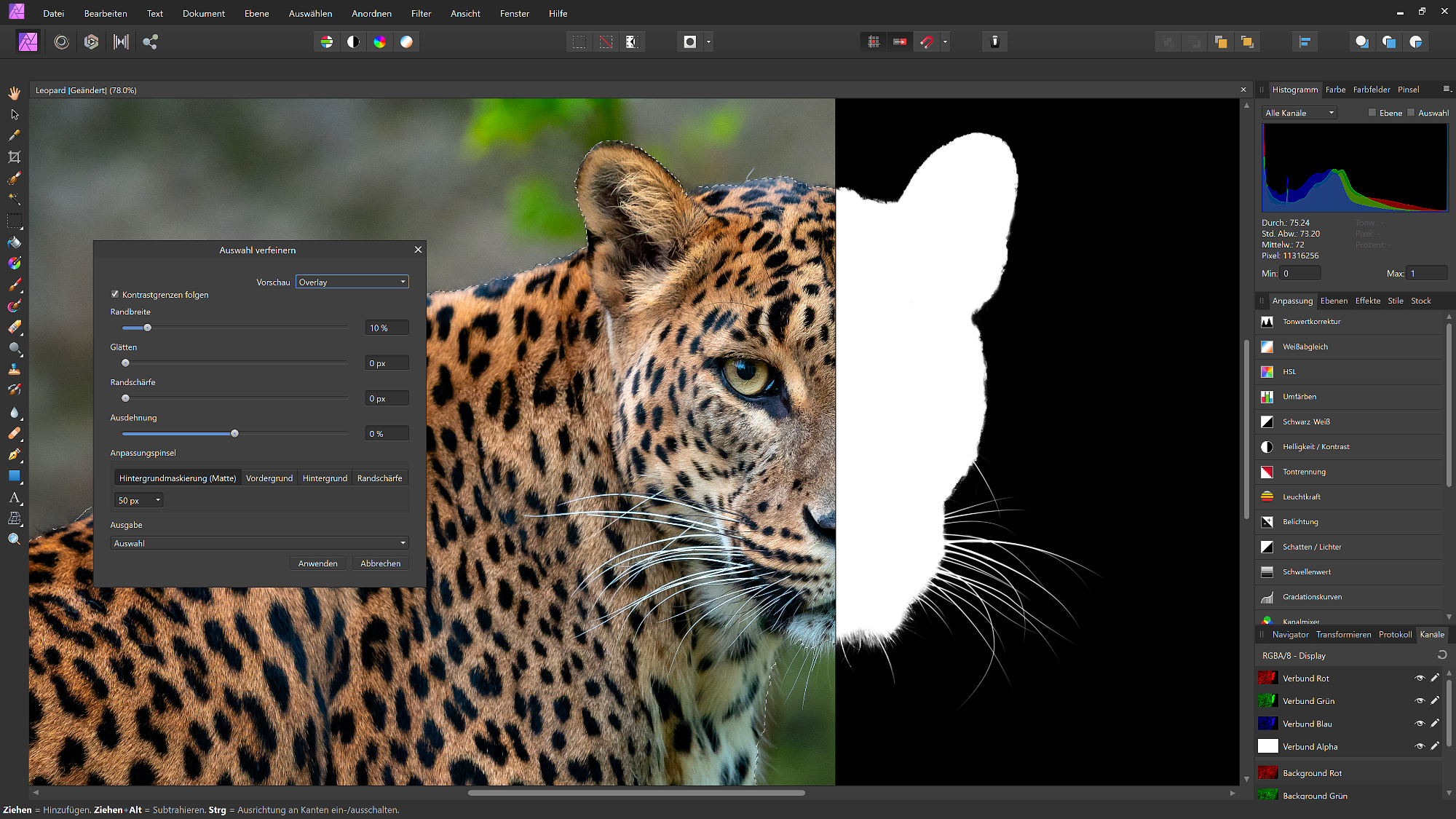Image resolution: width=1456 pixels, height=819 pixels.
Task: Open the Vorschau Overlay dropdown
Action: (352, 282)
